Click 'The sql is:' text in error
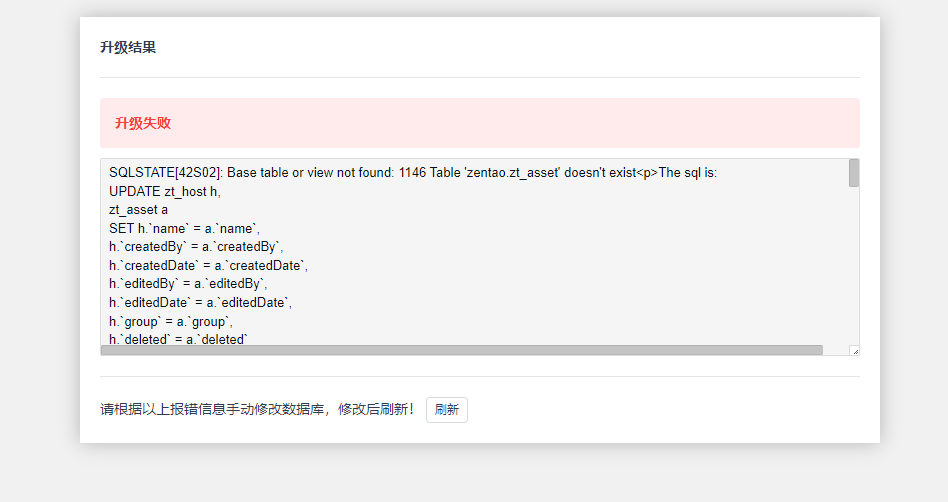Viewport: 948px width, 502px height. pyautogui.click(x=687, y=173)
